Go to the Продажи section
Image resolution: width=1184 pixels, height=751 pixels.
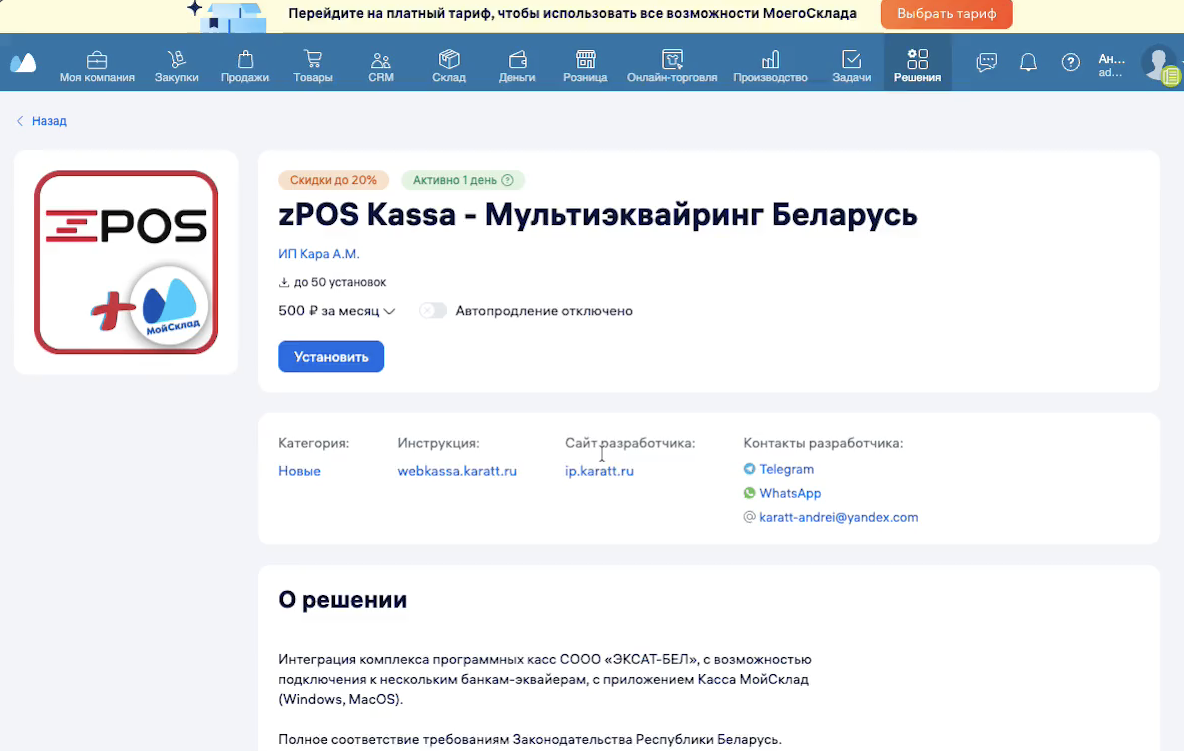(x=245, y=66)
